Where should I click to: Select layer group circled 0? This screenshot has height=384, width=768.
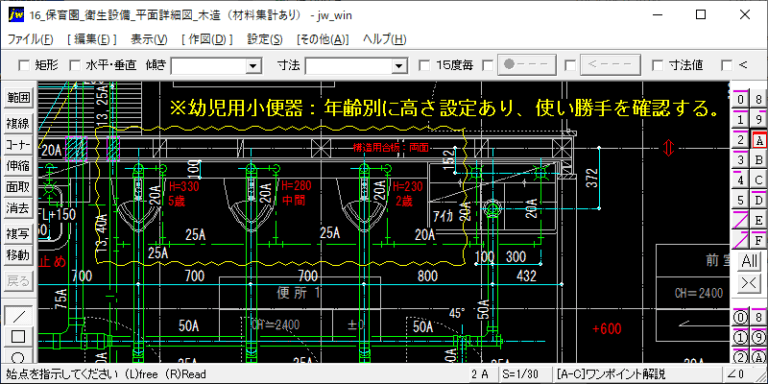pos(741,317)
